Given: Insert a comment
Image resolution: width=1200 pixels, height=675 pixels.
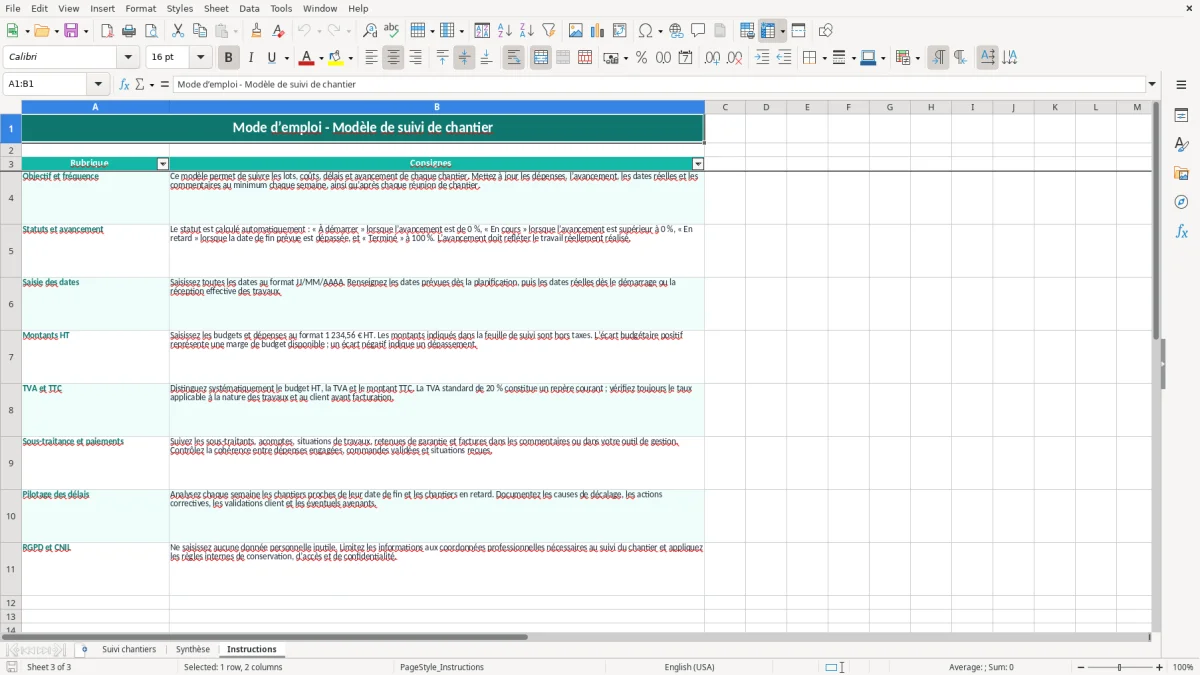Looking at the screenshot, I should [x=698, y=31].
